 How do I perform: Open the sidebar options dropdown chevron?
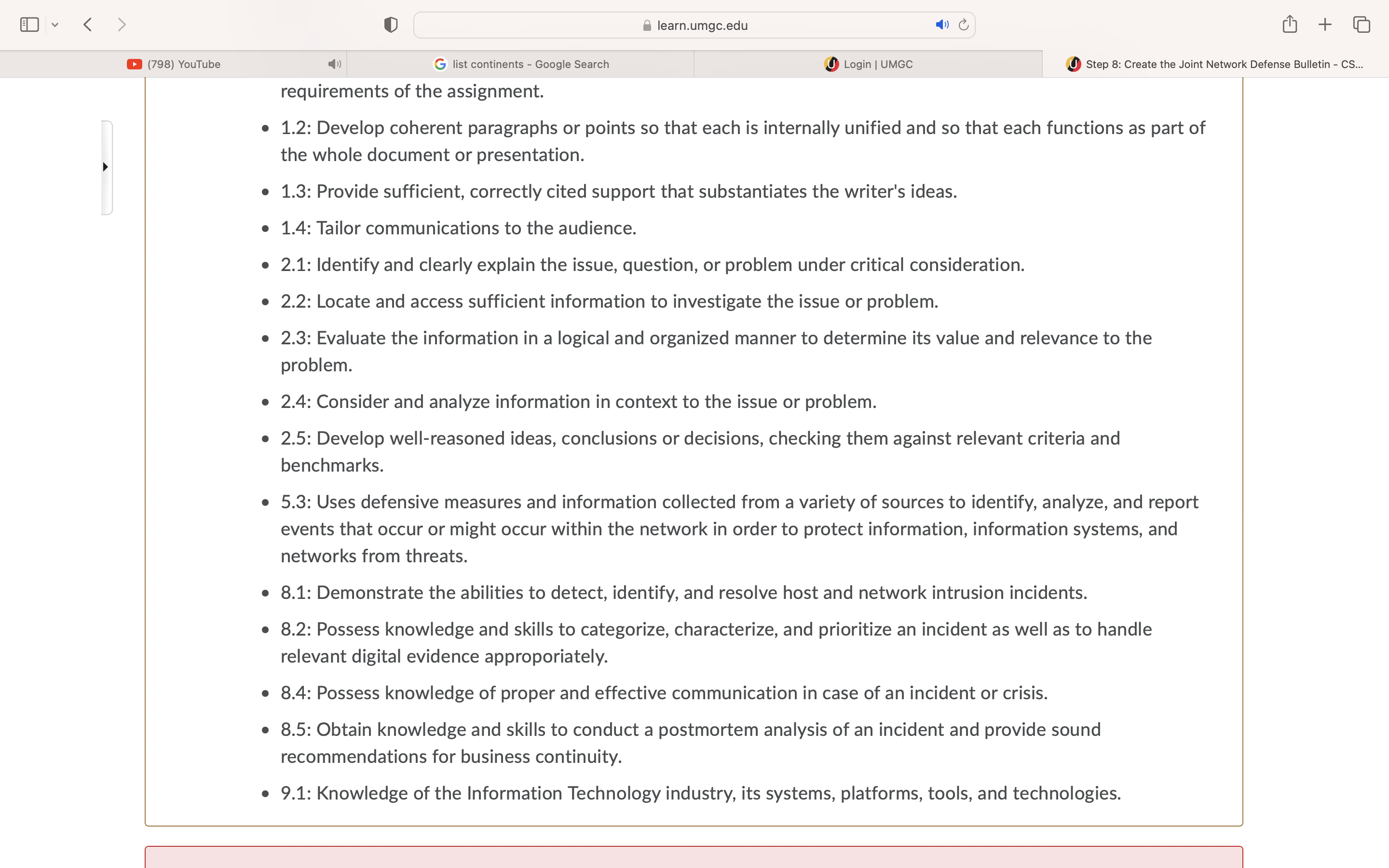(55, 25)
